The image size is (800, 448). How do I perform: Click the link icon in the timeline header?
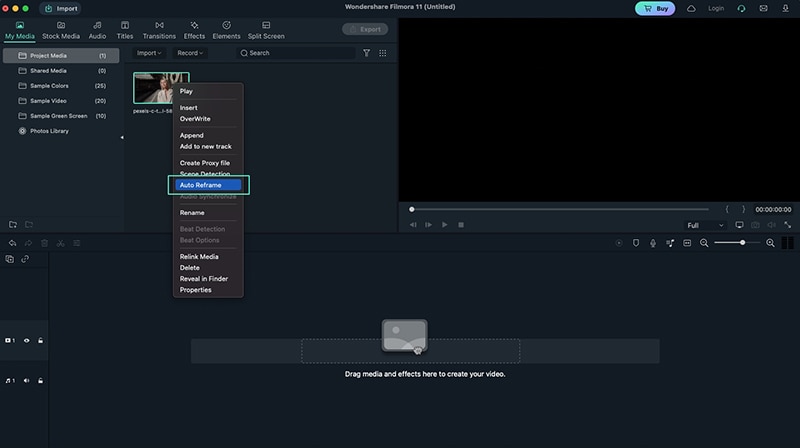[x=25, y=259]
